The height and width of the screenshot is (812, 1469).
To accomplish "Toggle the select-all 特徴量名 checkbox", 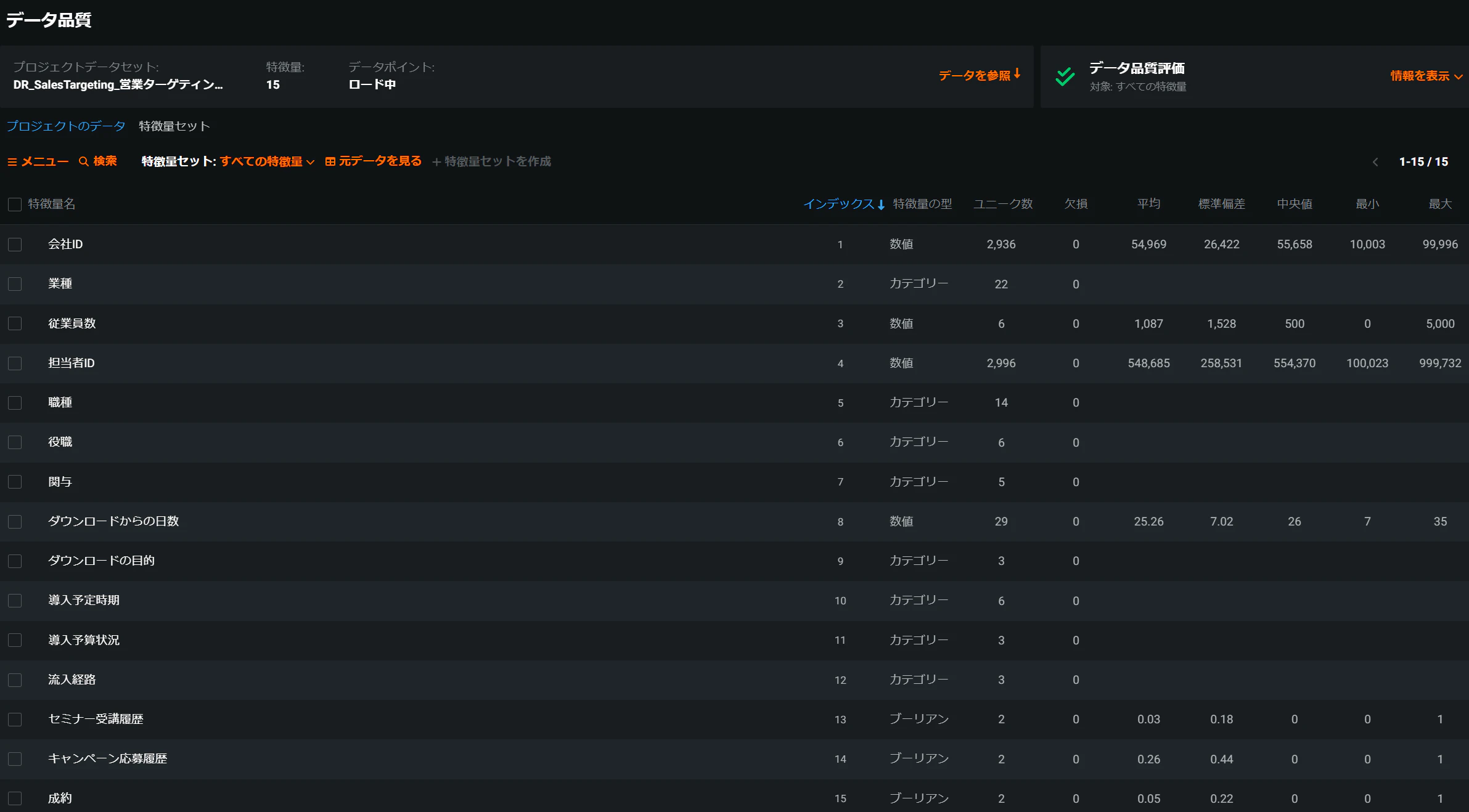I will click(x=15, y=205).
